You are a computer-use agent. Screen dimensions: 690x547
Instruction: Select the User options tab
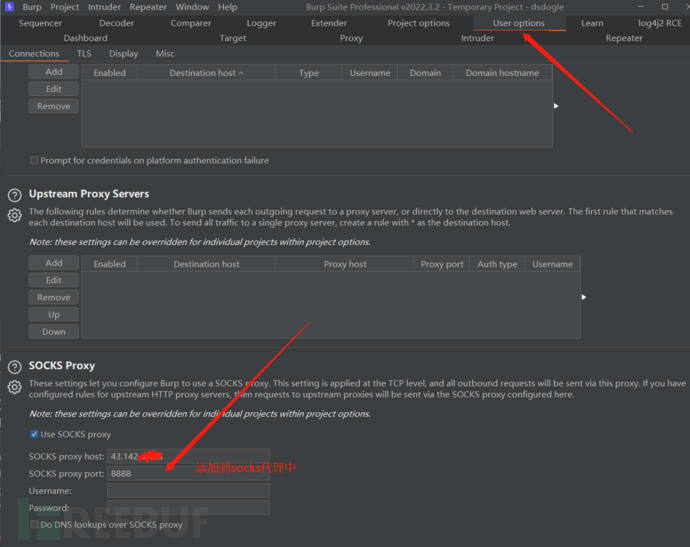519,23
